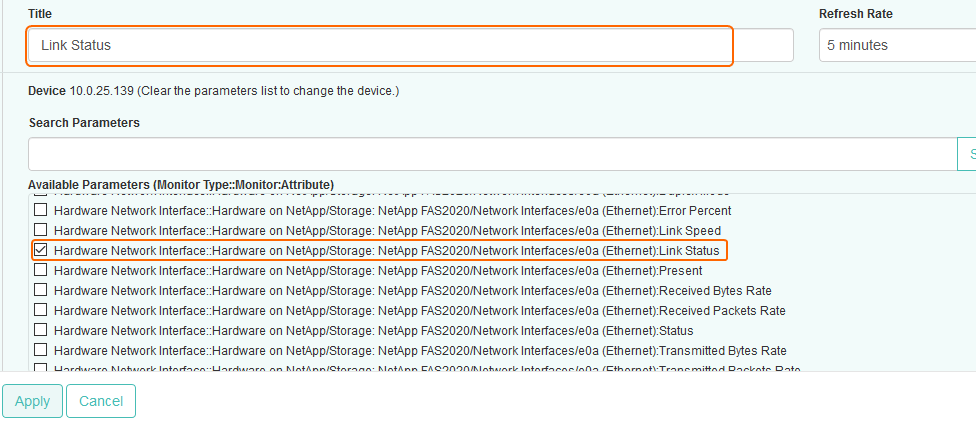Select the Received Bytes Rate checkbox
The width and height of the screenshot is (976, 437).
coord(41,290)
